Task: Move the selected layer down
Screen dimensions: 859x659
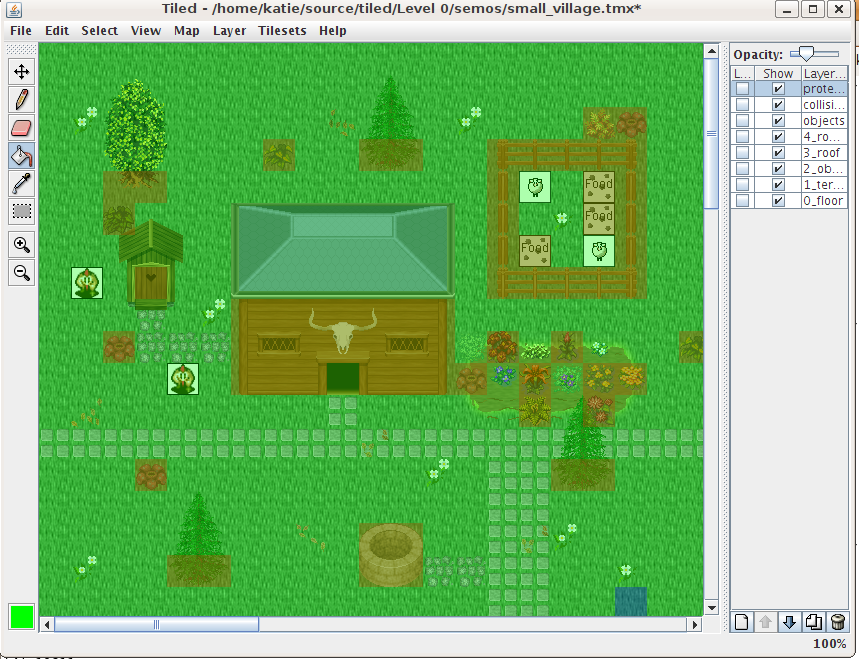Action: pos(789,622)
